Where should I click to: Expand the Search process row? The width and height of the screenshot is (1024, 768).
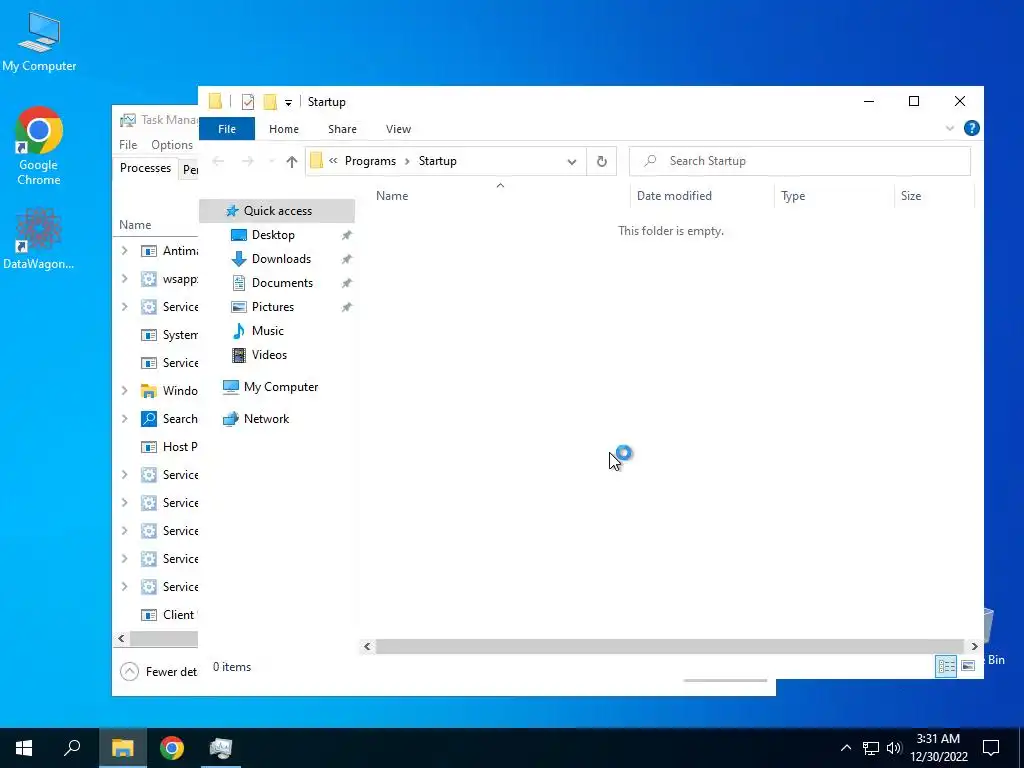point(125,419)
